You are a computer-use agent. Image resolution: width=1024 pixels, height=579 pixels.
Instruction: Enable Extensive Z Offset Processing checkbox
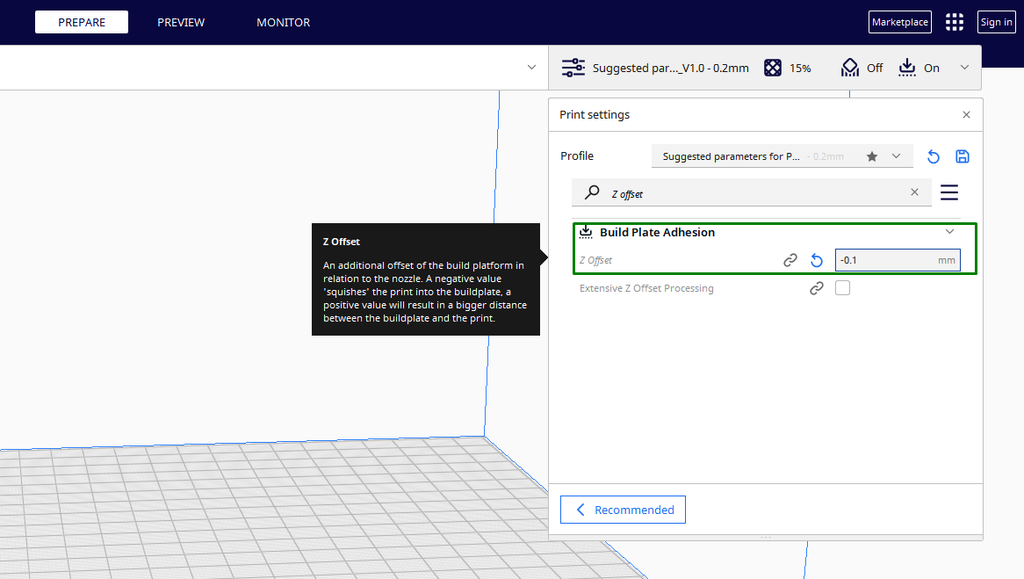click(x=842, y=288)
